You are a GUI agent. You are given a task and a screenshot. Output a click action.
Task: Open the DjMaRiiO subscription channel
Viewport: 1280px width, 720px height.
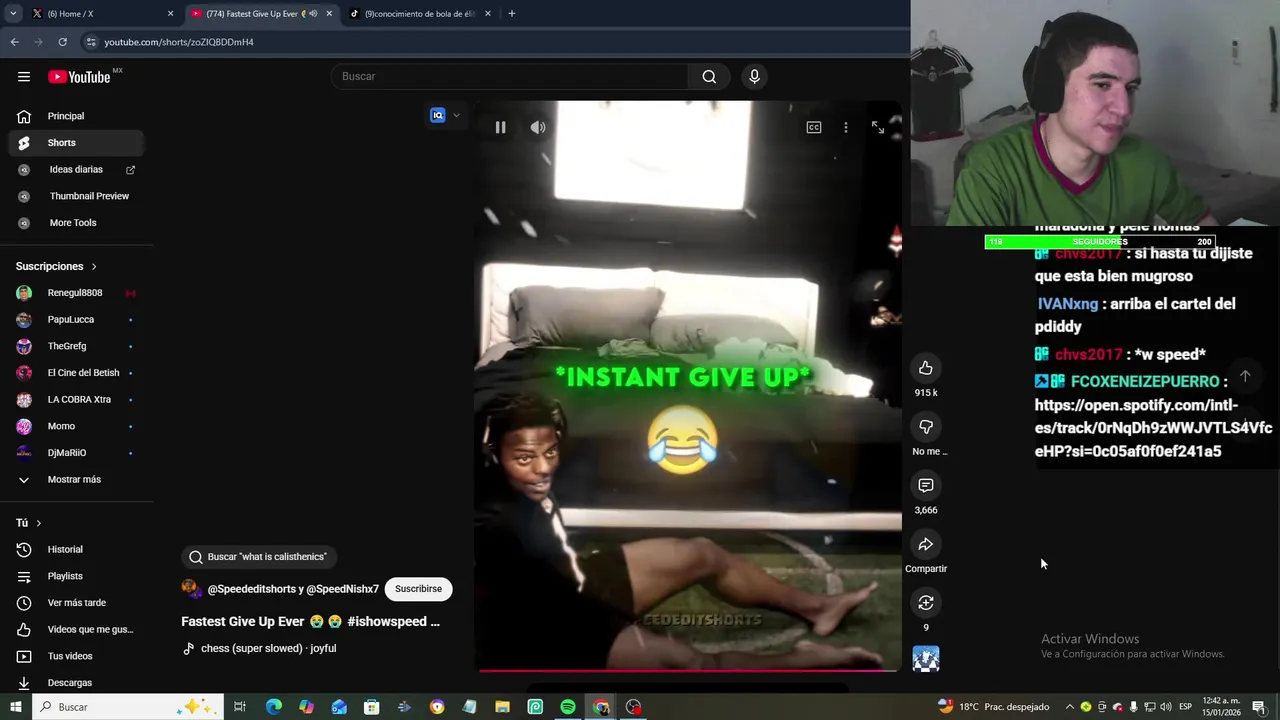coord(76,453)
